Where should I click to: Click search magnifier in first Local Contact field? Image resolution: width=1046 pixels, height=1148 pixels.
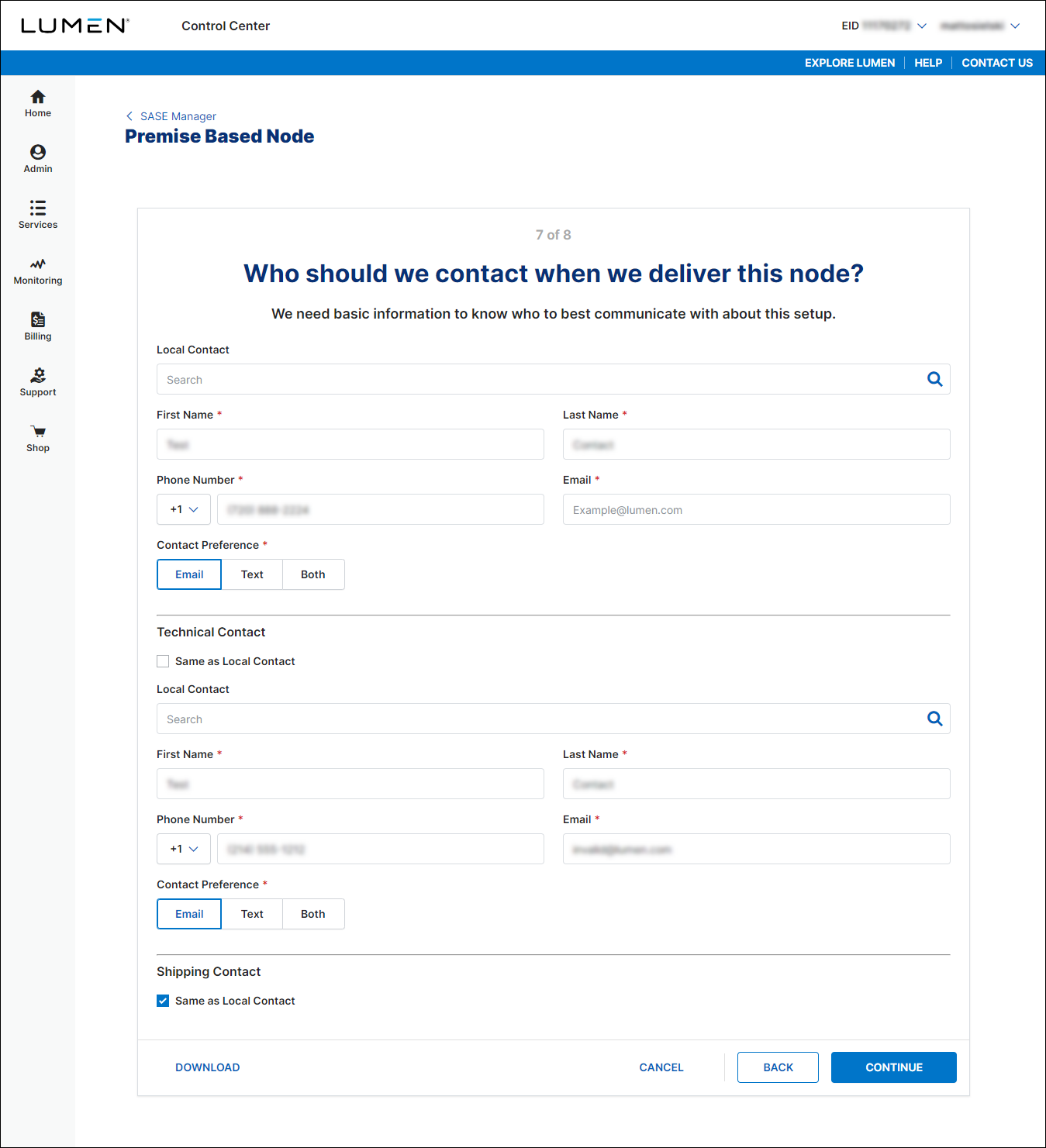(x=935, y=379)
